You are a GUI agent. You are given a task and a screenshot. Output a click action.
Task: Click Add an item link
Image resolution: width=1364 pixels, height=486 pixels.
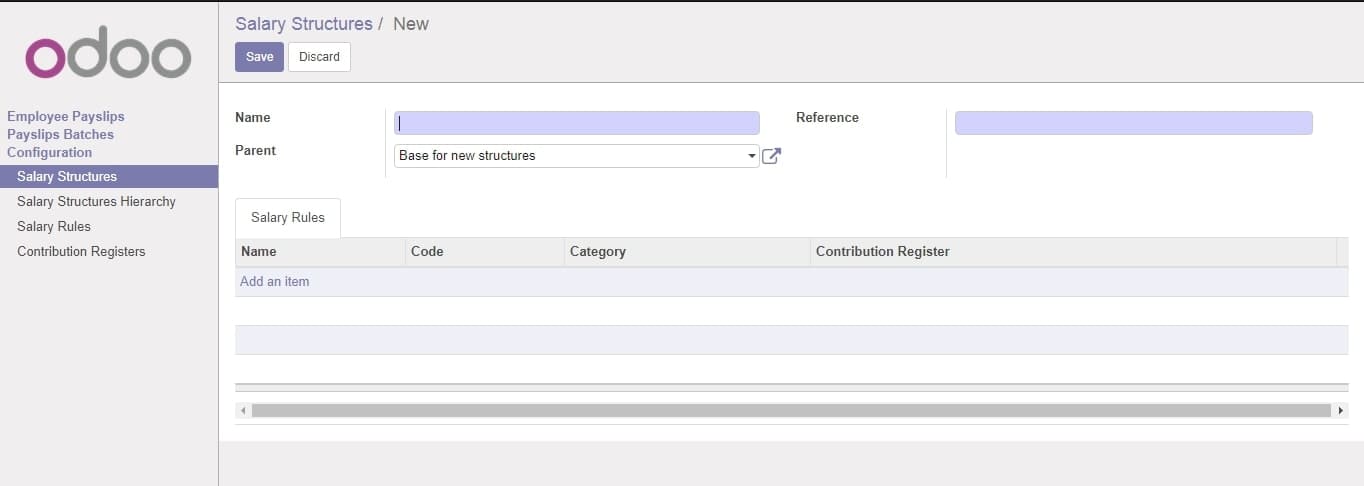(275, 282)
